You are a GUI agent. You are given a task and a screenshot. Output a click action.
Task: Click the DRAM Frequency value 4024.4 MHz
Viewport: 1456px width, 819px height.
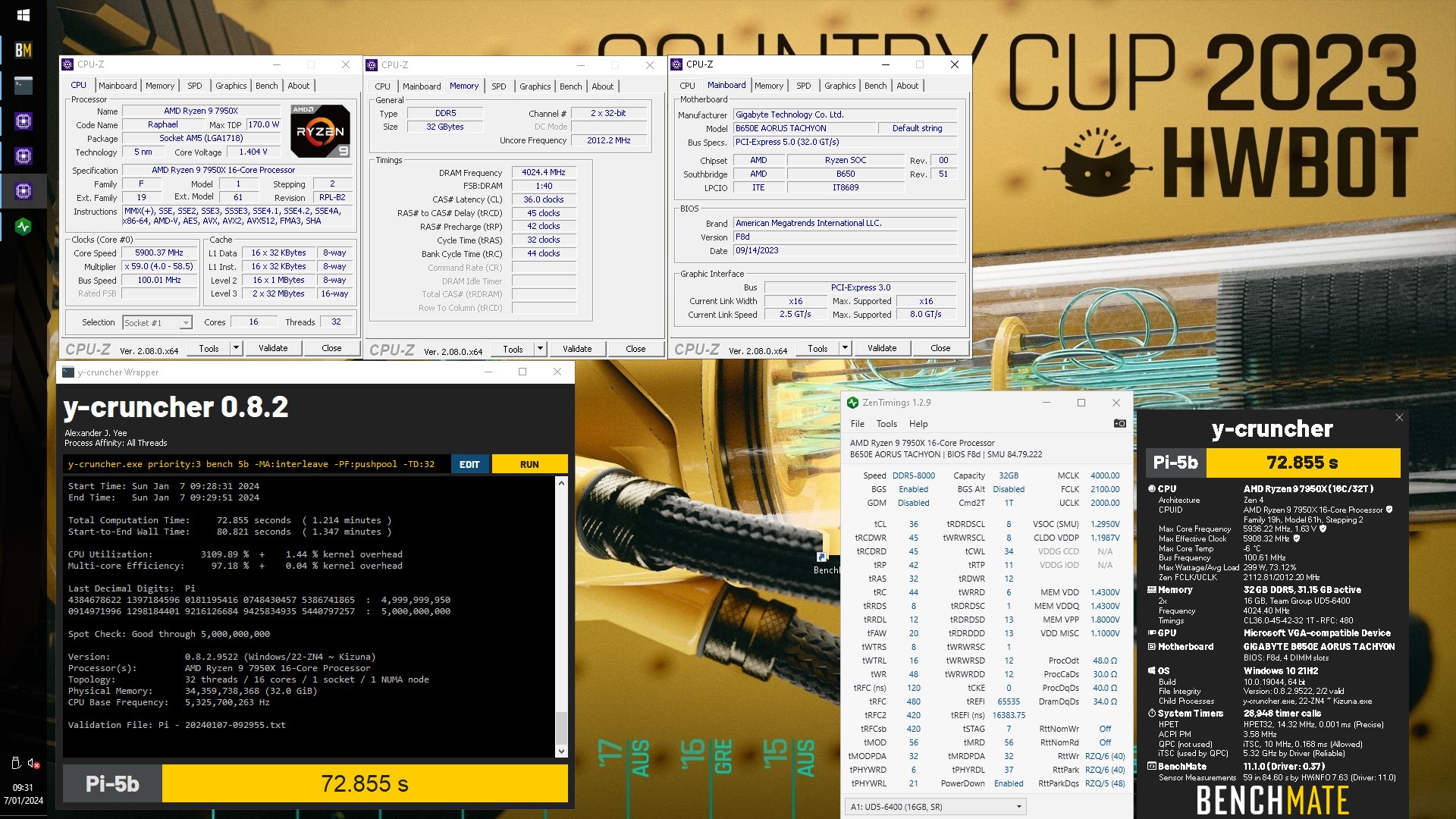click(x=544, y=172)
